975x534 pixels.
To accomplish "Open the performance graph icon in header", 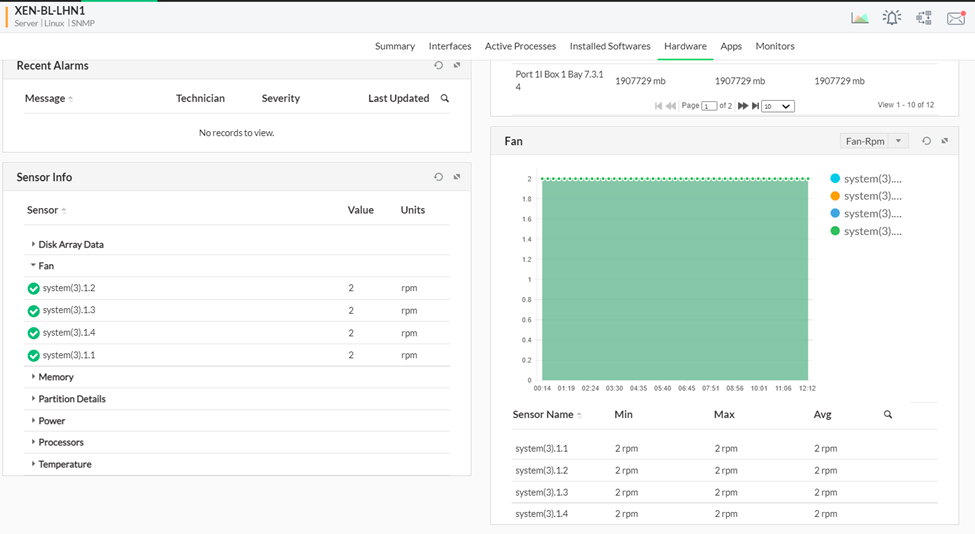I will point(859,17).
